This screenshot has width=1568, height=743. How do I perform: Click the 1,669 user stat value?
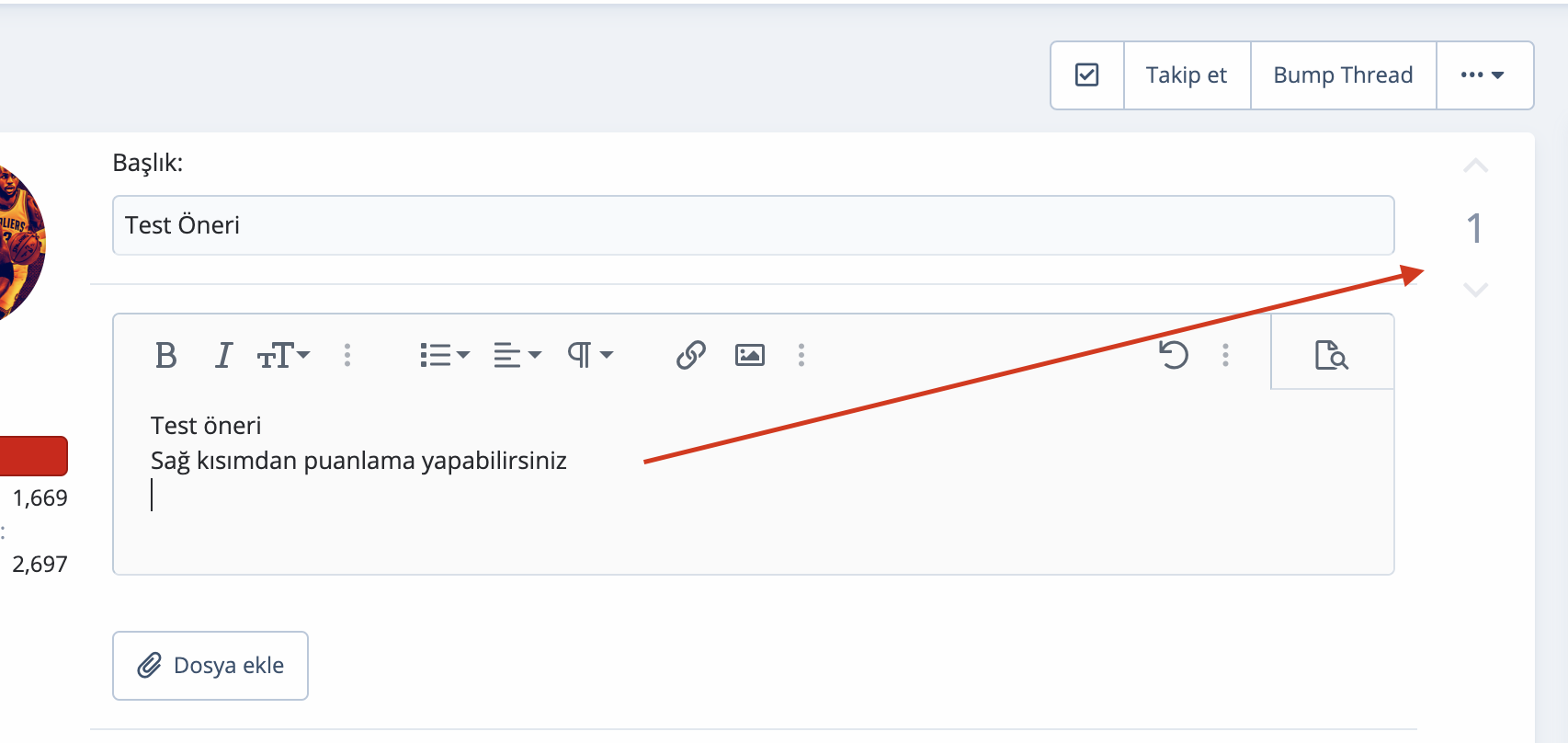[40, 498]
